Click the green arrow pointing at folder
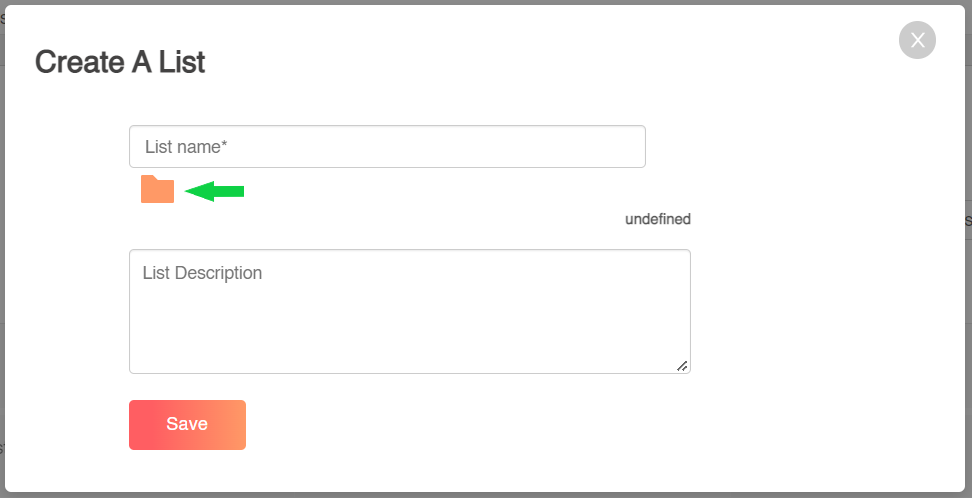Image resolution: width=972 pixels, height=498 pixels. (x=214, y=192)
